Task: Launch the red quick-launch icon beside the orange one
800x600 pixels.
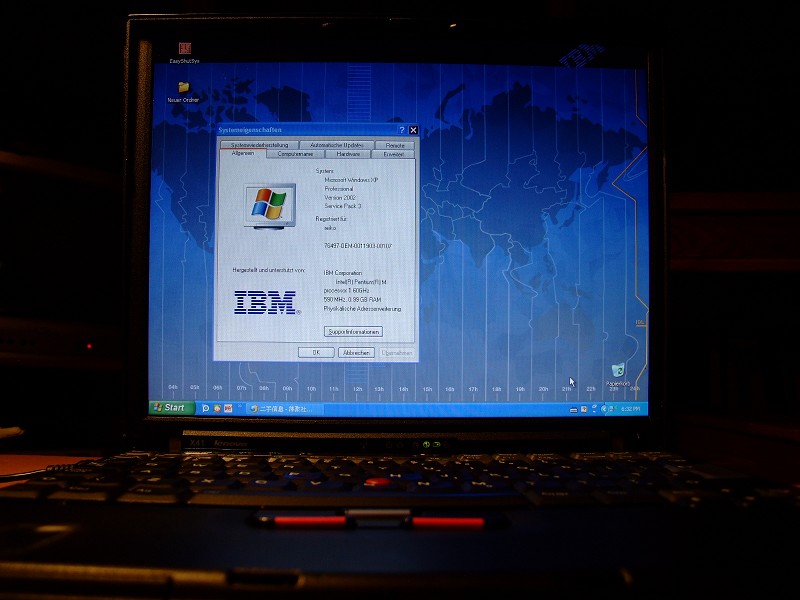Action: (228, 408)
